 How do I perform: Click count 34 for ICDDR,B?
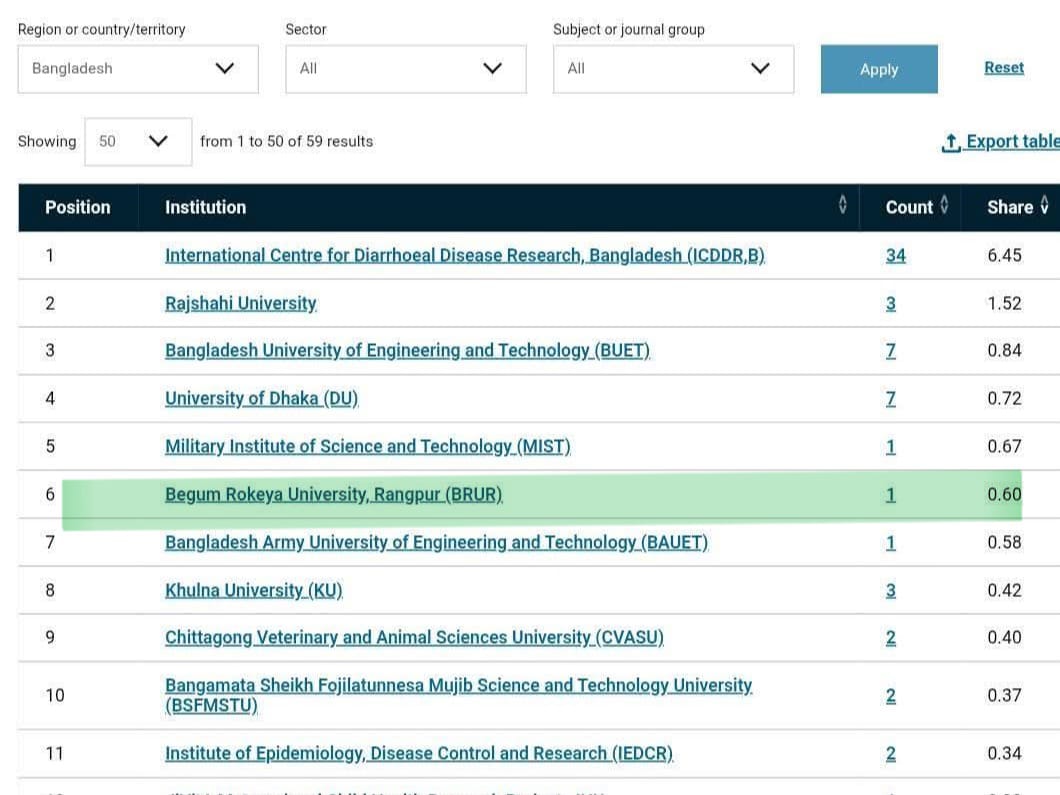896,256
